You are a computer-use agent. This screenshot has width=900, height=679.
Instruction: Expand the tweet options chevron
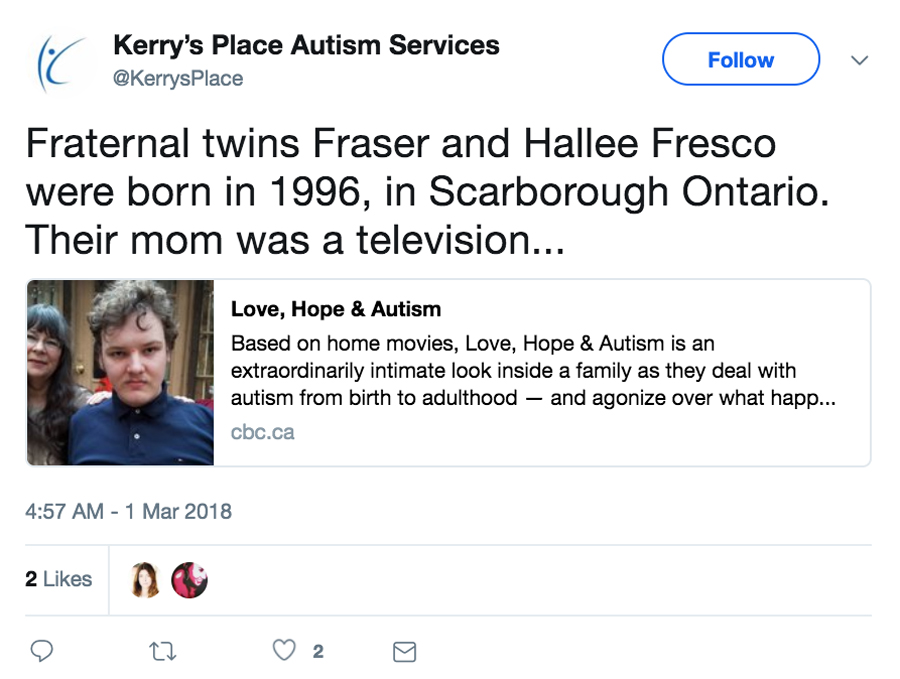pos(858,60)
